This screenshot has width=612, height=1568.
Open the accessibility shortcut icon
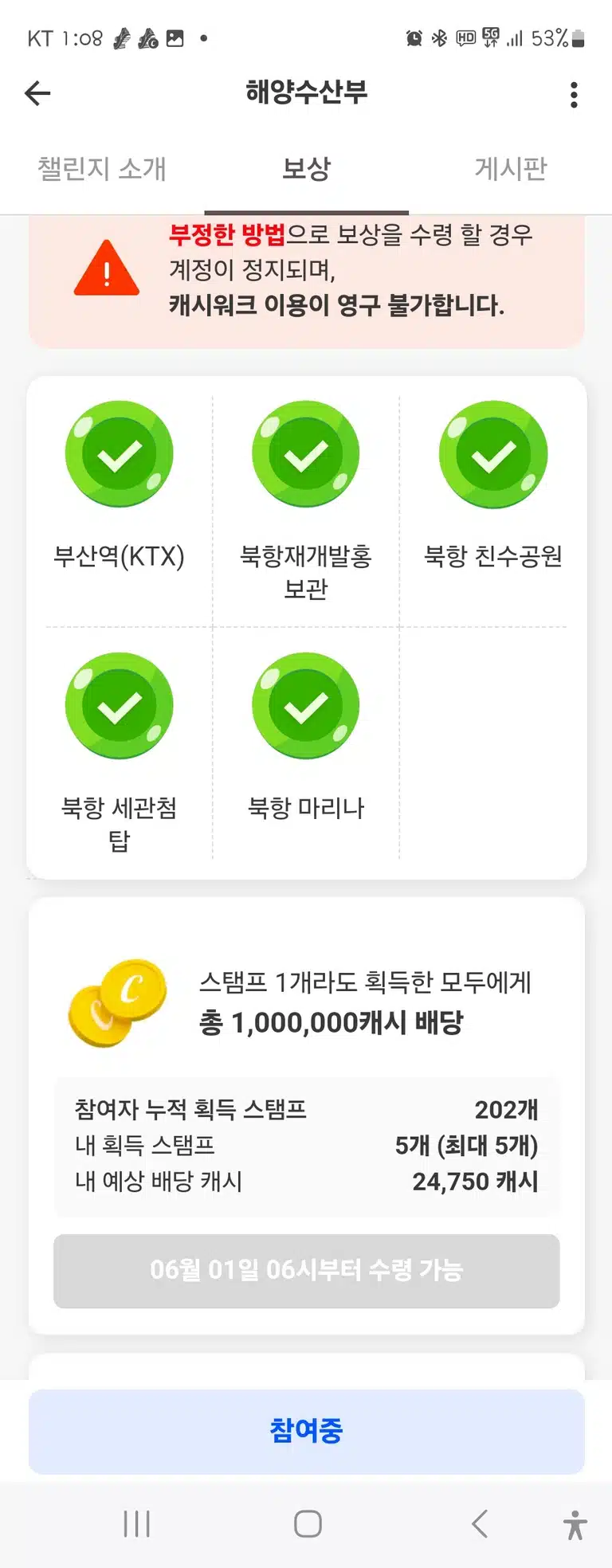pos(575,1525)
